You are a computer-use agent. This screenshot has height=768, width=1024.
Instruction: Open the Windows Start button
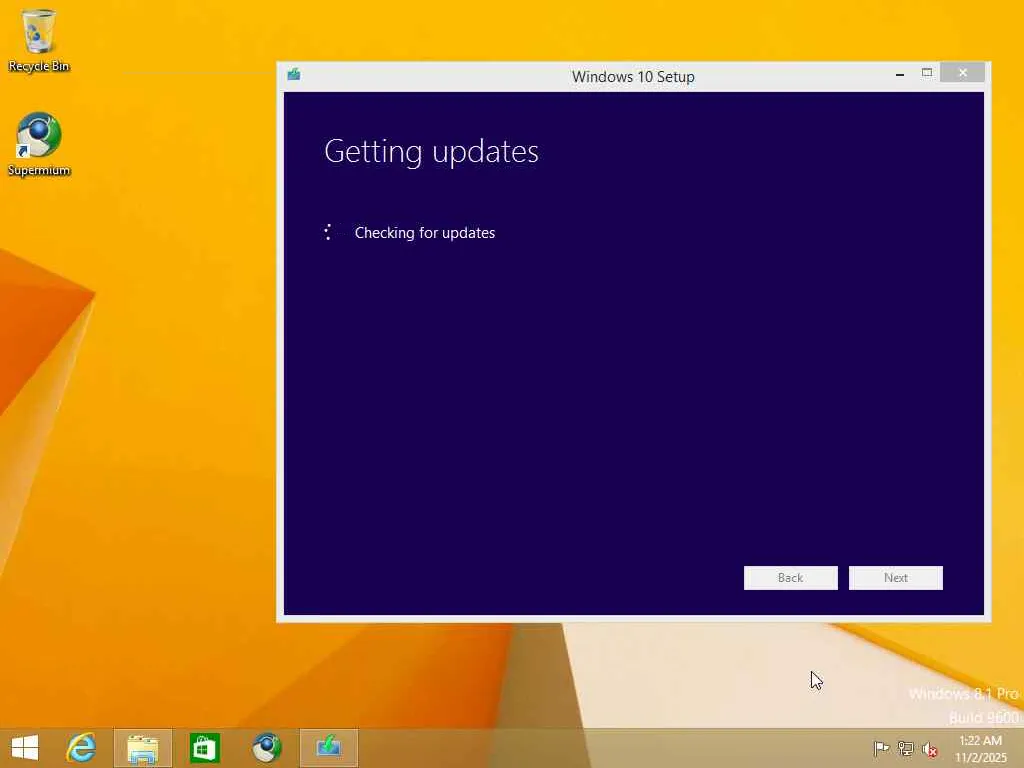(x=25, y=748)
